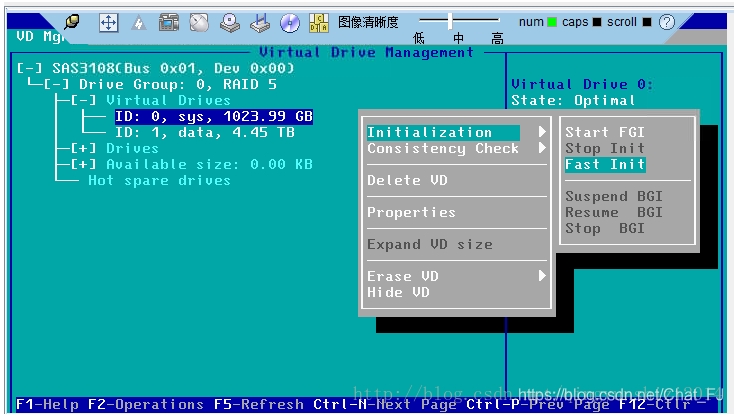Toggle the scroll lock indicator
The width and height of the screenshot is (734, 414).
647,22
